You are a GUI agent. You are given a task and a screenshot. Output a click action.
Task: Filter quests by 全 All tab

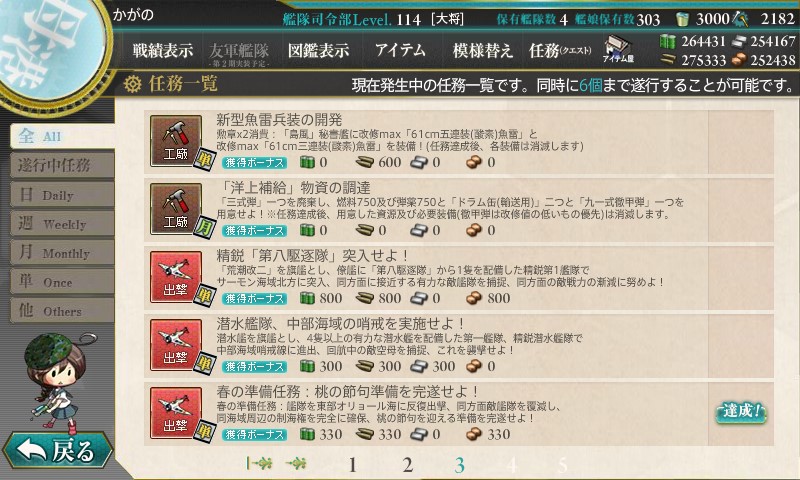62,136
